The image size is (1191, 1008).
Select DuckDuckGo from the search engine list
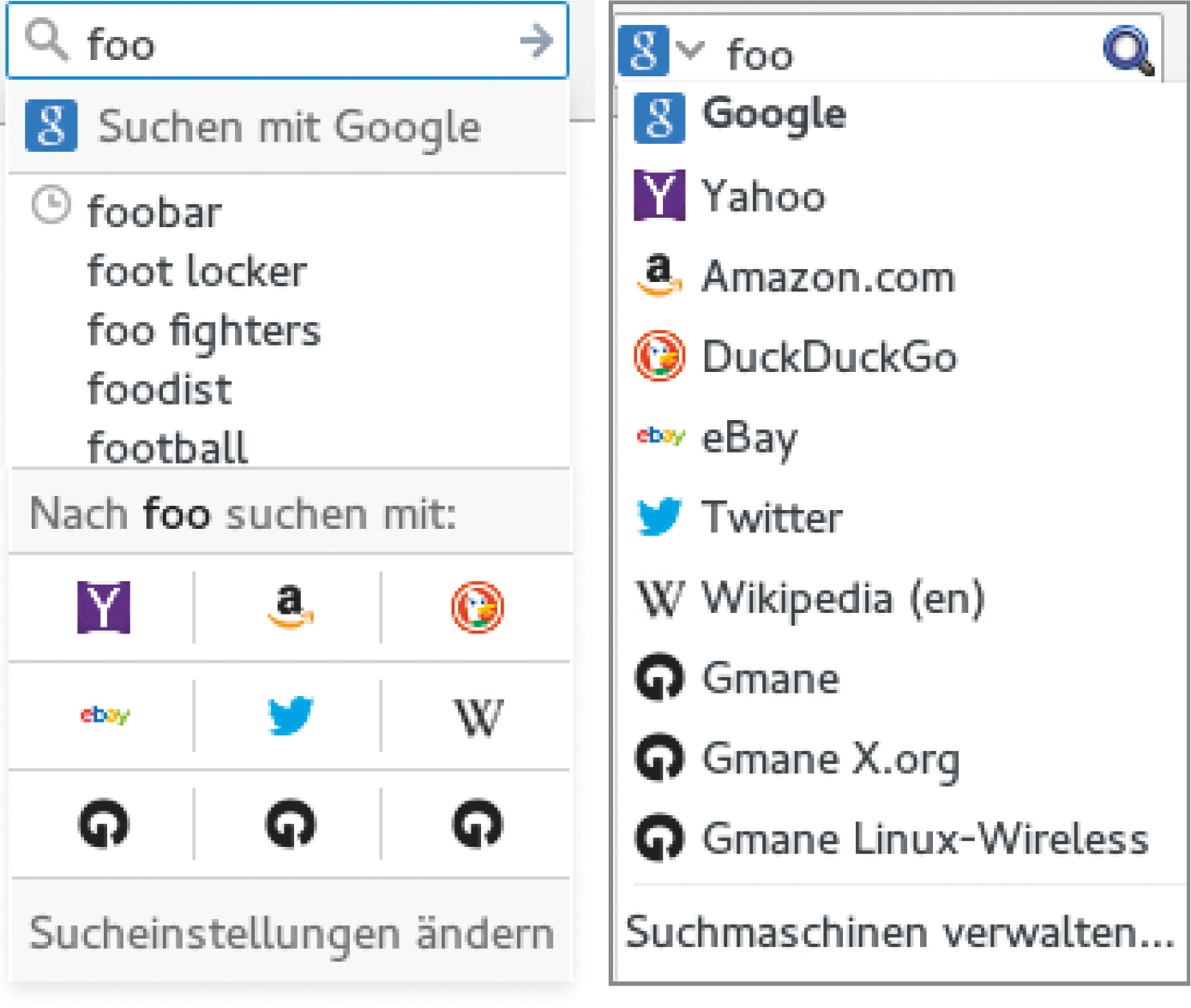(828, 357)
